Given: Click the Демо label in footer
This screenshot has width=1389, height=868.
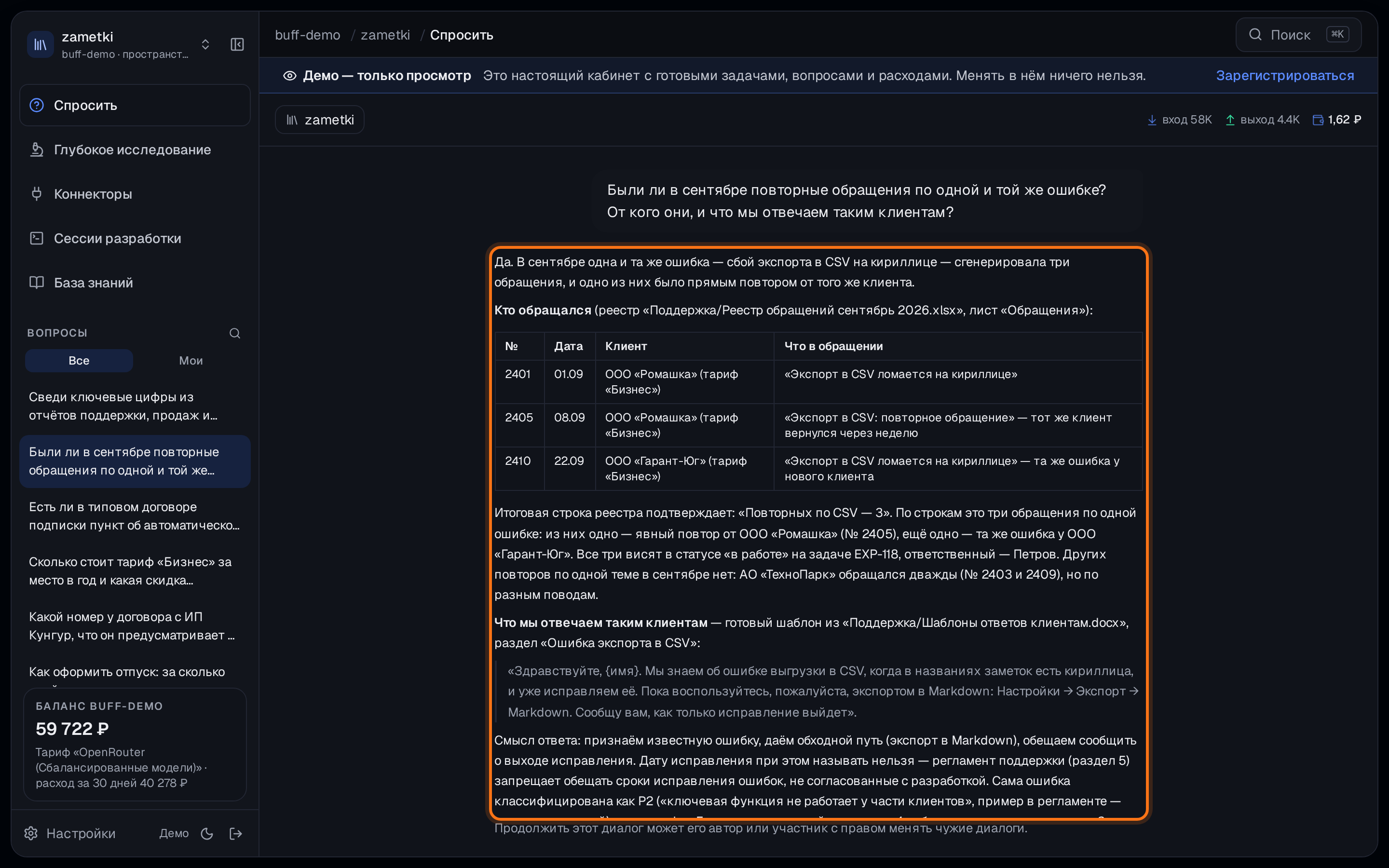Looking at the screenshot, I should pos(174,833).
